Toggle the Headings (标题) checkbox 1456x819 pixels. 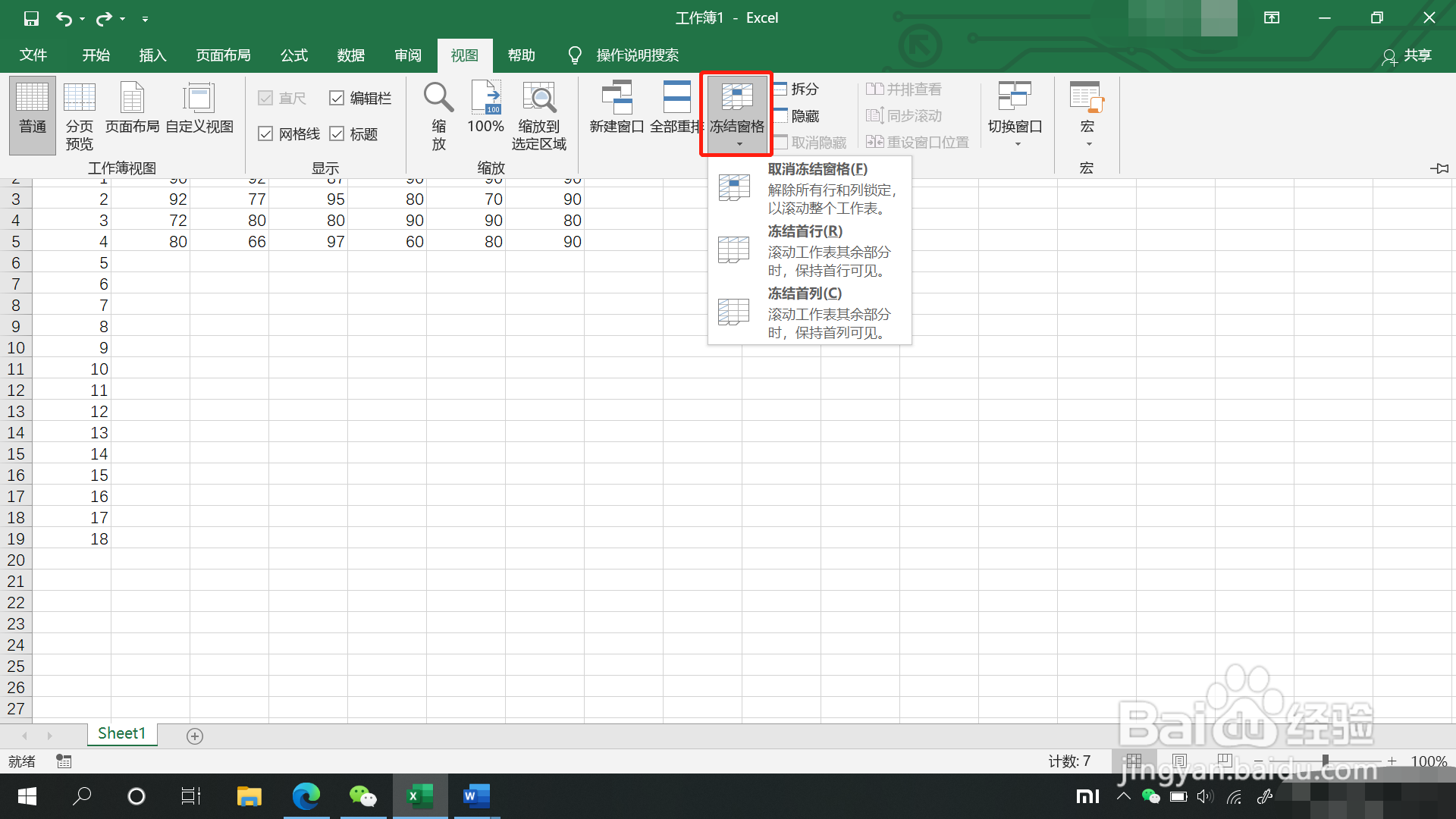pos(337,134)
